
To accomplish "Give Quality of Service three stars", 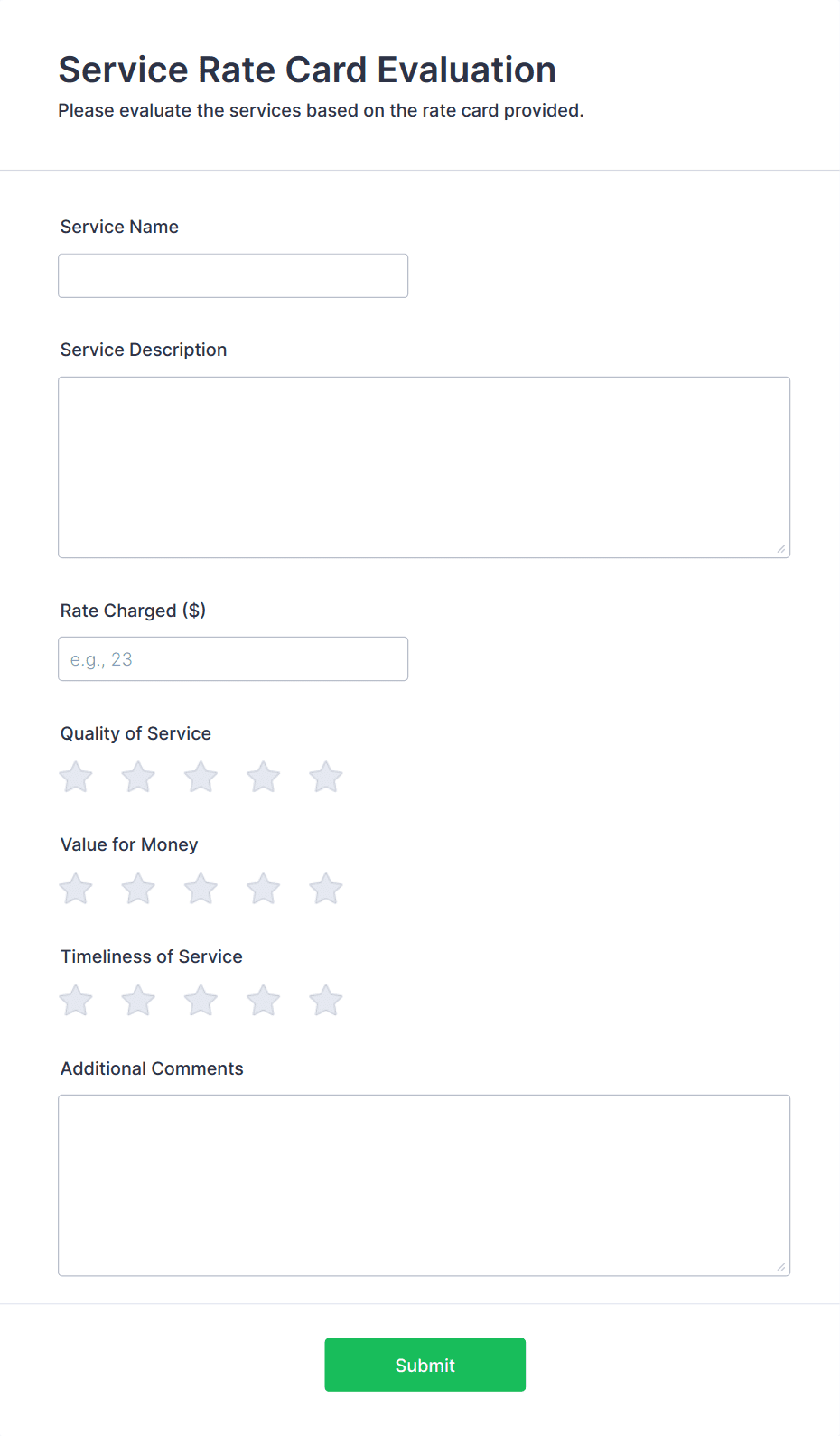I will click(201, 778).
